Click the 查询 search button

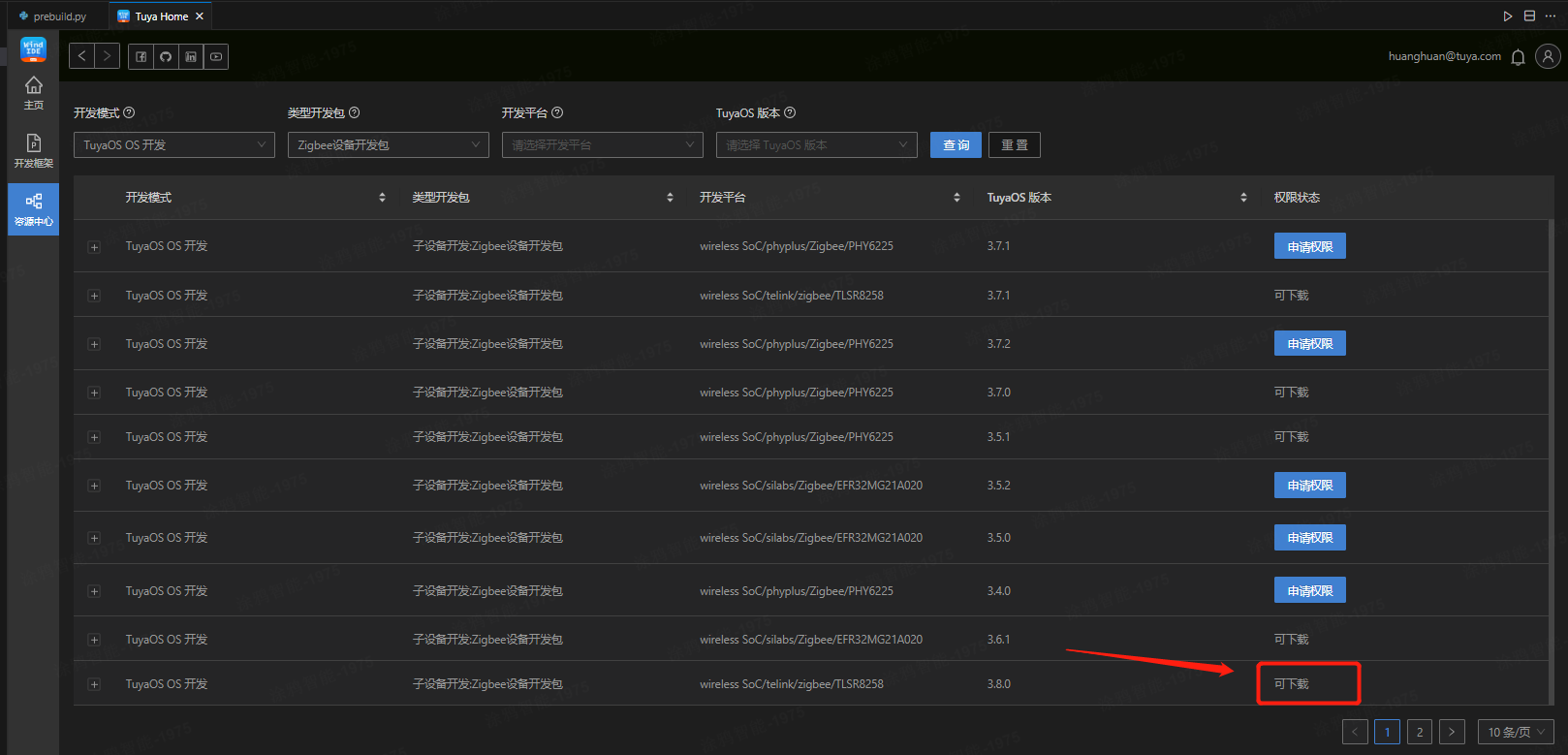[x=956, y=144]
